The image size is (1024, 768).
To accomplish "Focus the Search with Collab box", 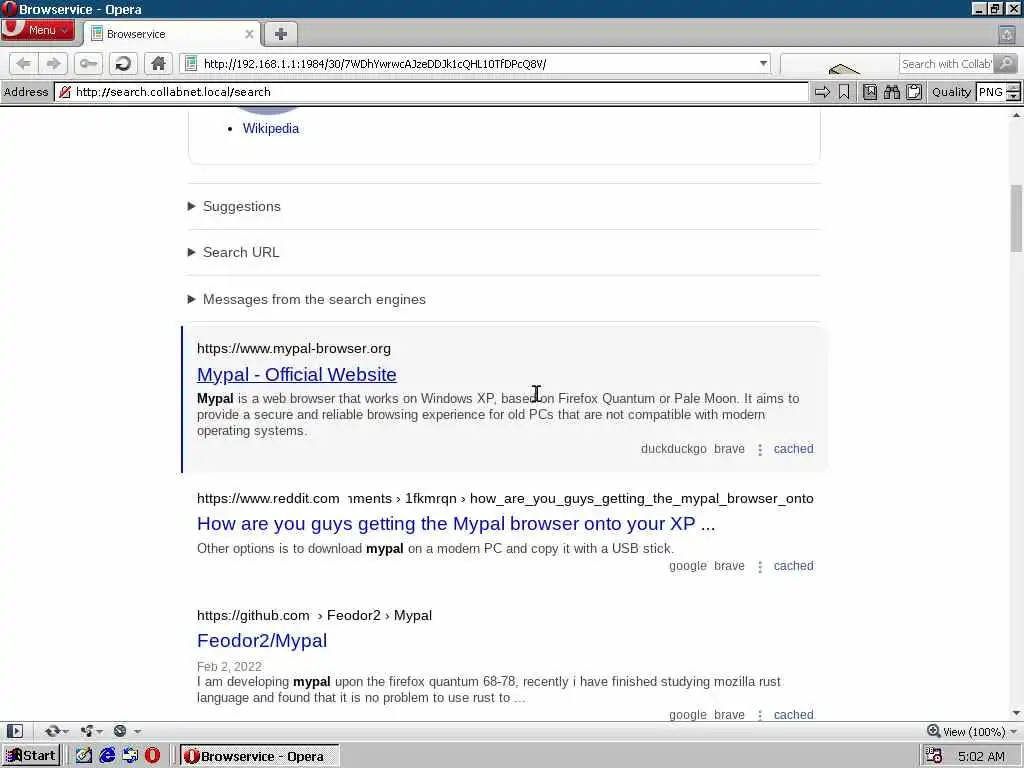I will tap(946, 64).
